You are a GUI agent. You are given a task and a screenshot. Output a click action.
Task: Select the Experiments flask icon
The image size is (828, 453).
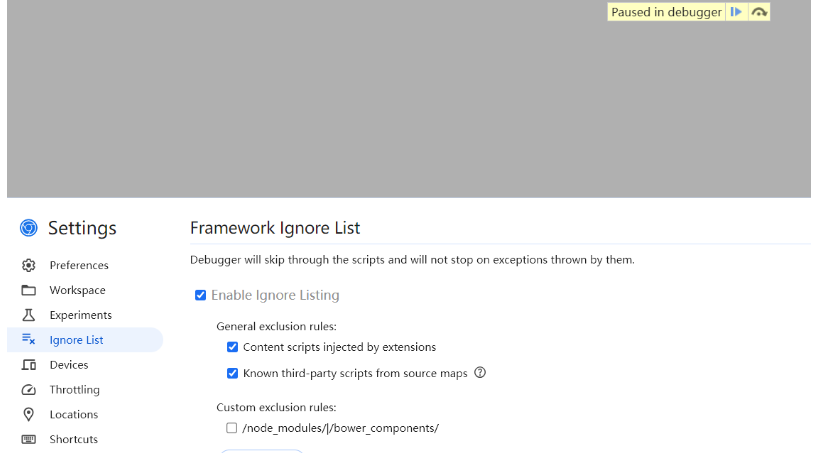click(29, 315)
